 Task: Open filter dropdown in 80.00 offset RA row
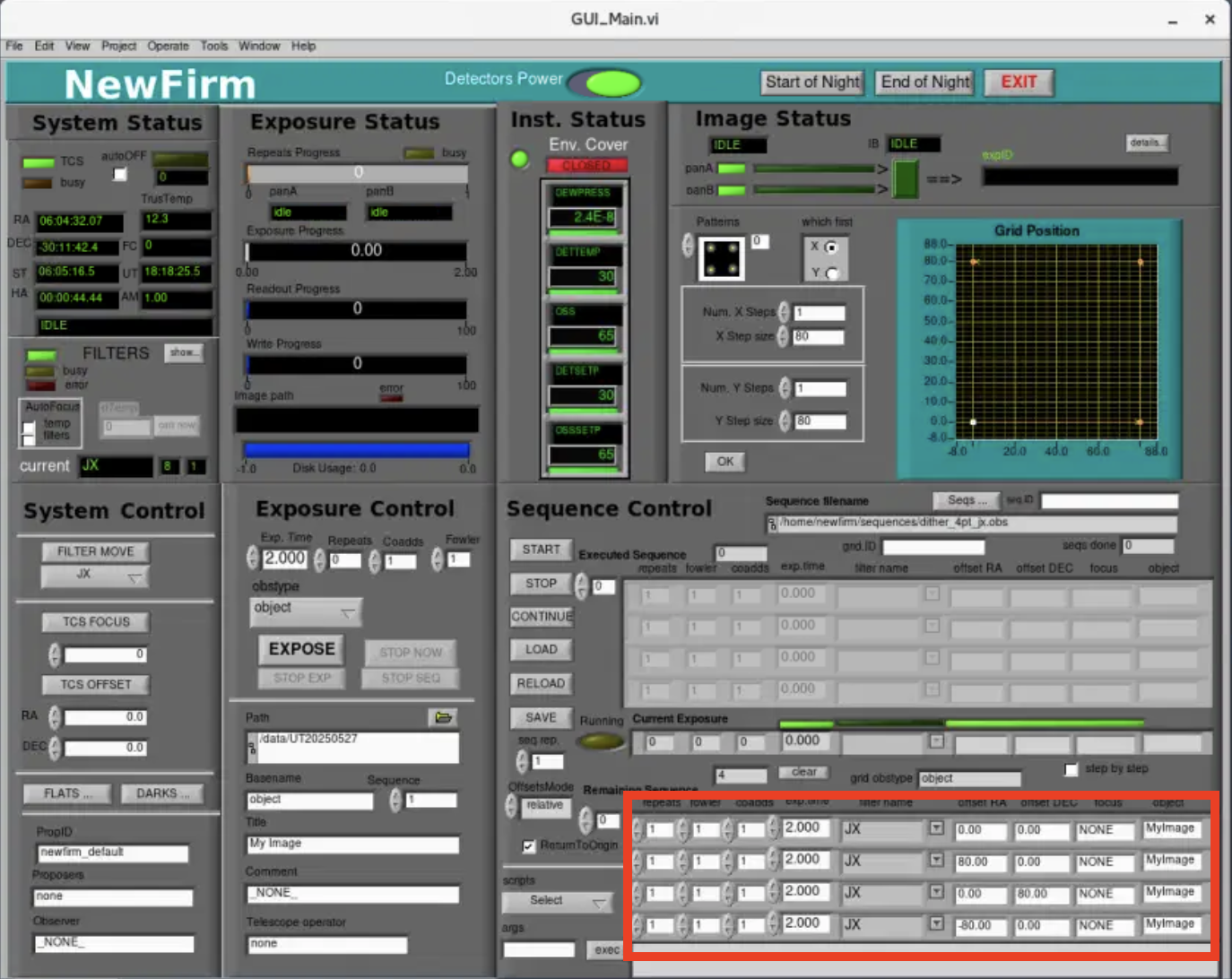(936, 860)
